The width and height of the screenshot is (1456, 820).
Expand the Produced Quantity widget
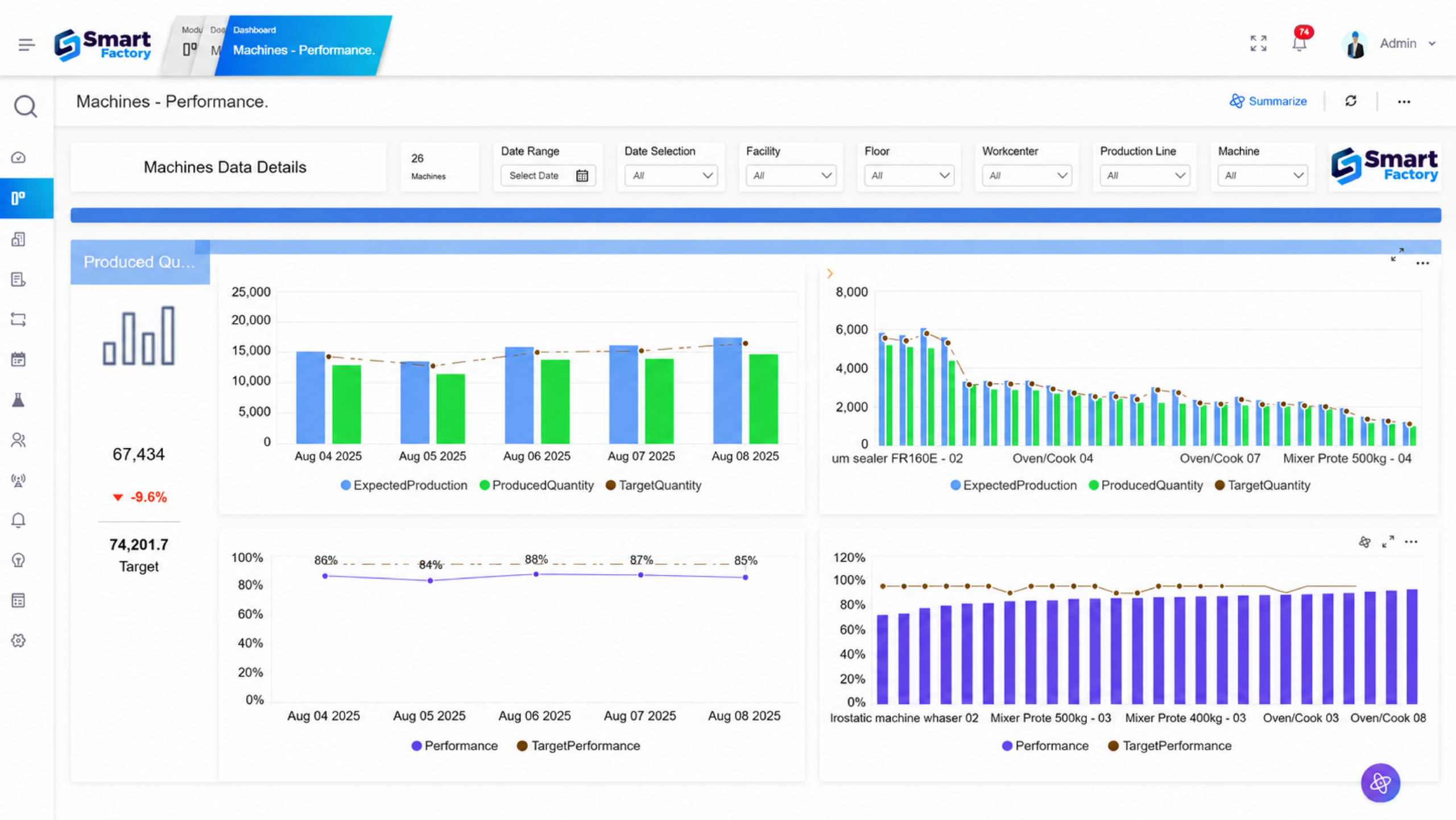1397,254
